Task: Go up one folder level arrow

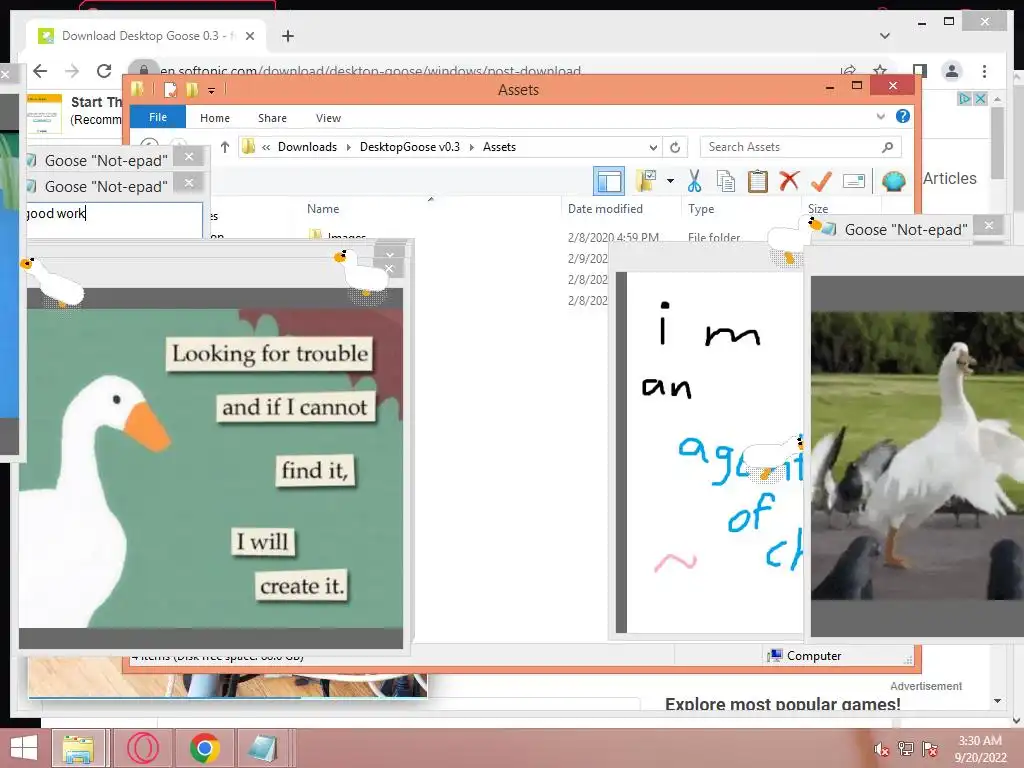Action: [225, 147]
